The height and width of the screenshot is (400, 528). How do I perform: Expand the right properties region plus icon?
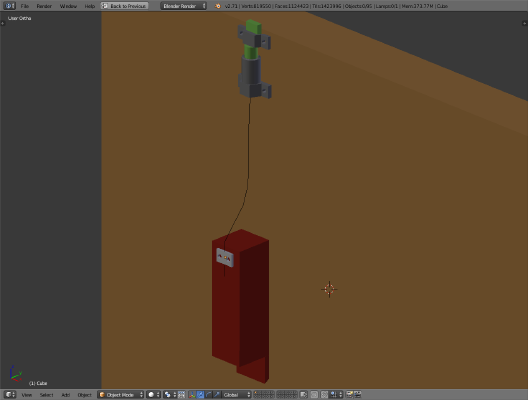[x=524, y=23]
